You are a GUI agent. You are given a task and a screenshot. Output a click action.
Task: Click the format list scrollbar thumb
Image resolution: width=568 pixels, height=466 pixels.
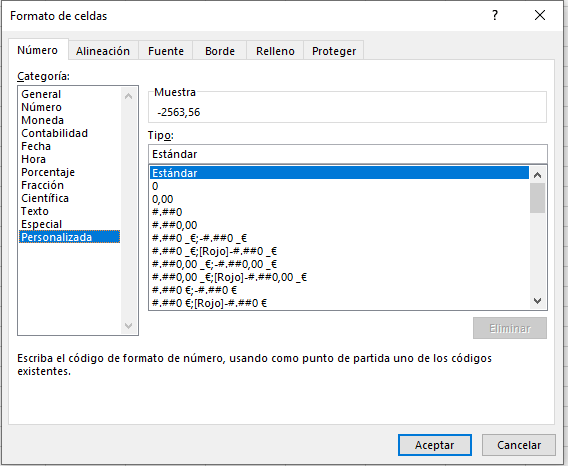click(x=538, y=198)
